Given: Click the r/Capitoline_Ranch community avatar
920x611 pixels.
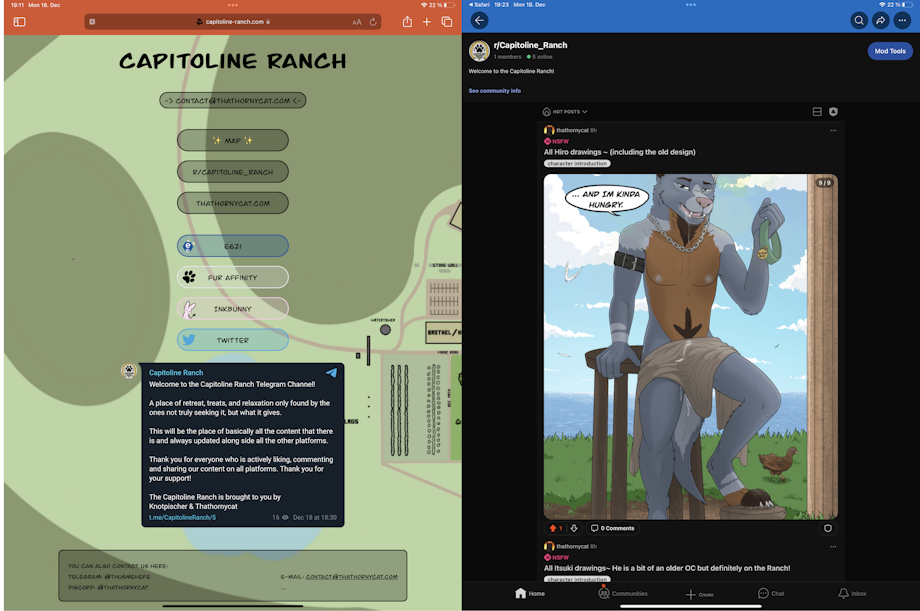Looking at the screenshot, I should [x=479, y=51].
